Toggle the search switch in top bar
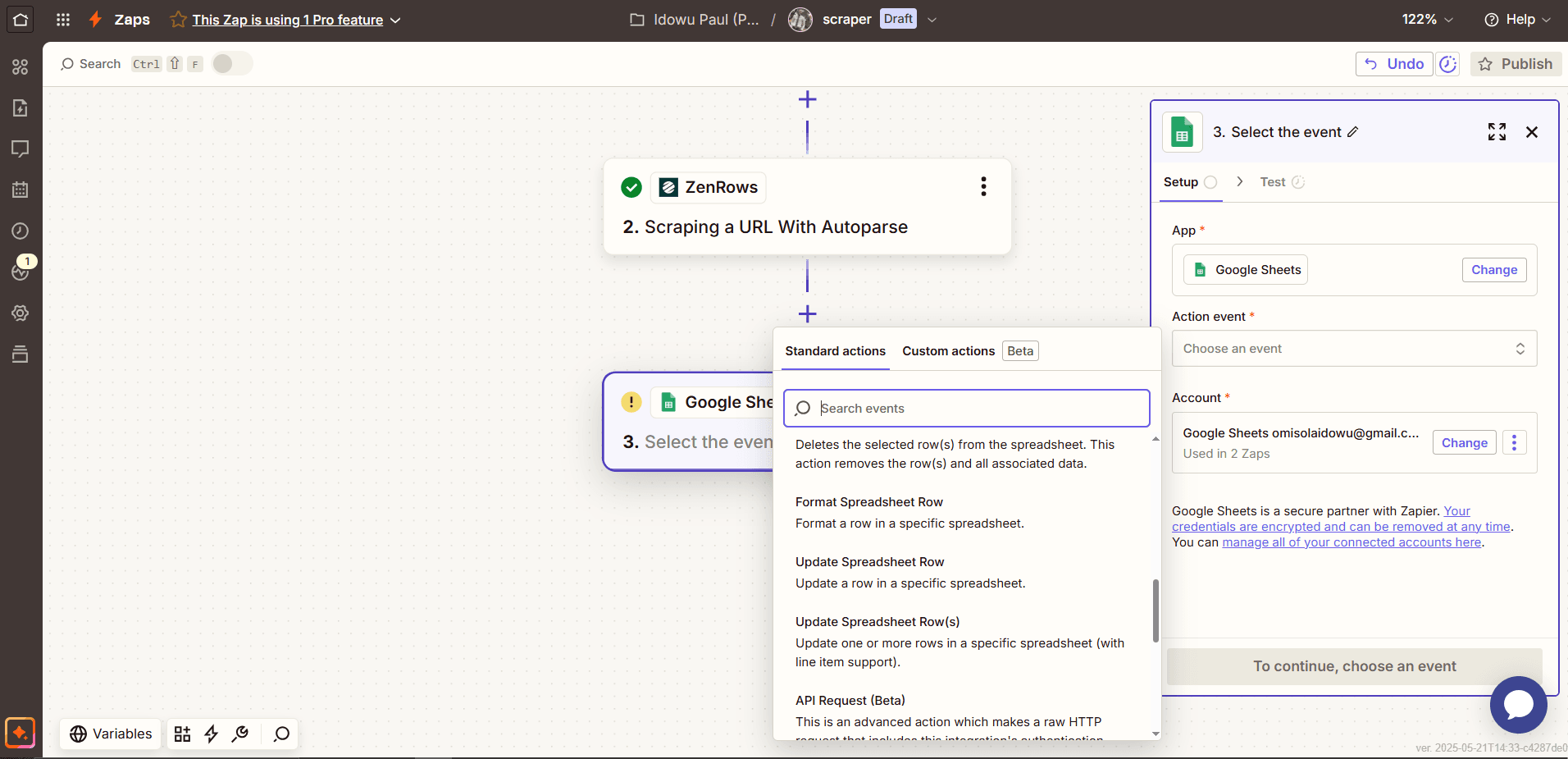Screen dimensions: 1568x759 [x=232, y=64]
